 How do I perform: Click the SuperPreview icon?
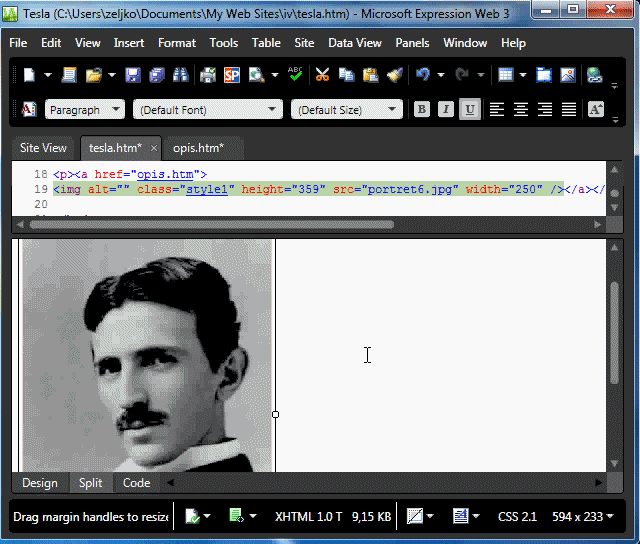[232, 75]
